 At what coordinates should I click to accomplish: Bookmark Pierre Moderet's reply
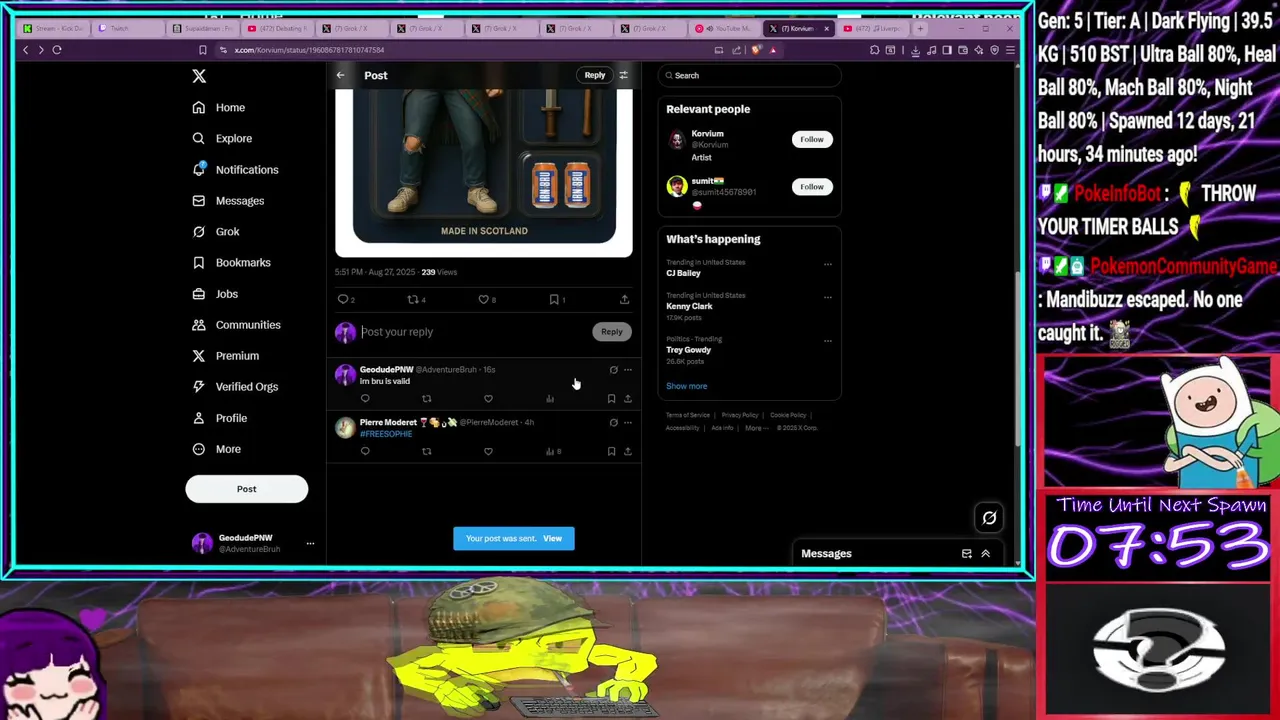point(611,451)
